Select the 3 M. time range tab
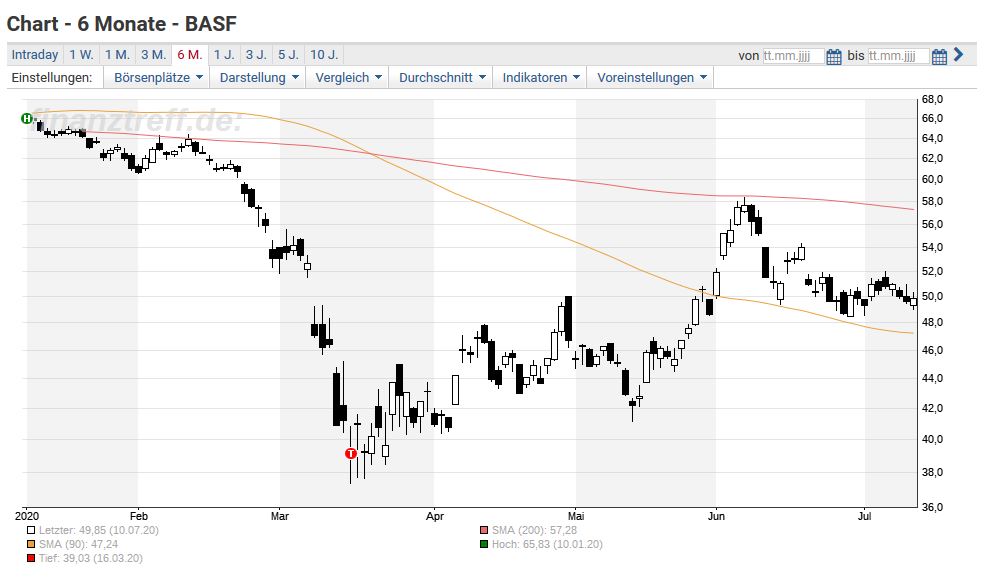989x577 pixels. [153, 55]
